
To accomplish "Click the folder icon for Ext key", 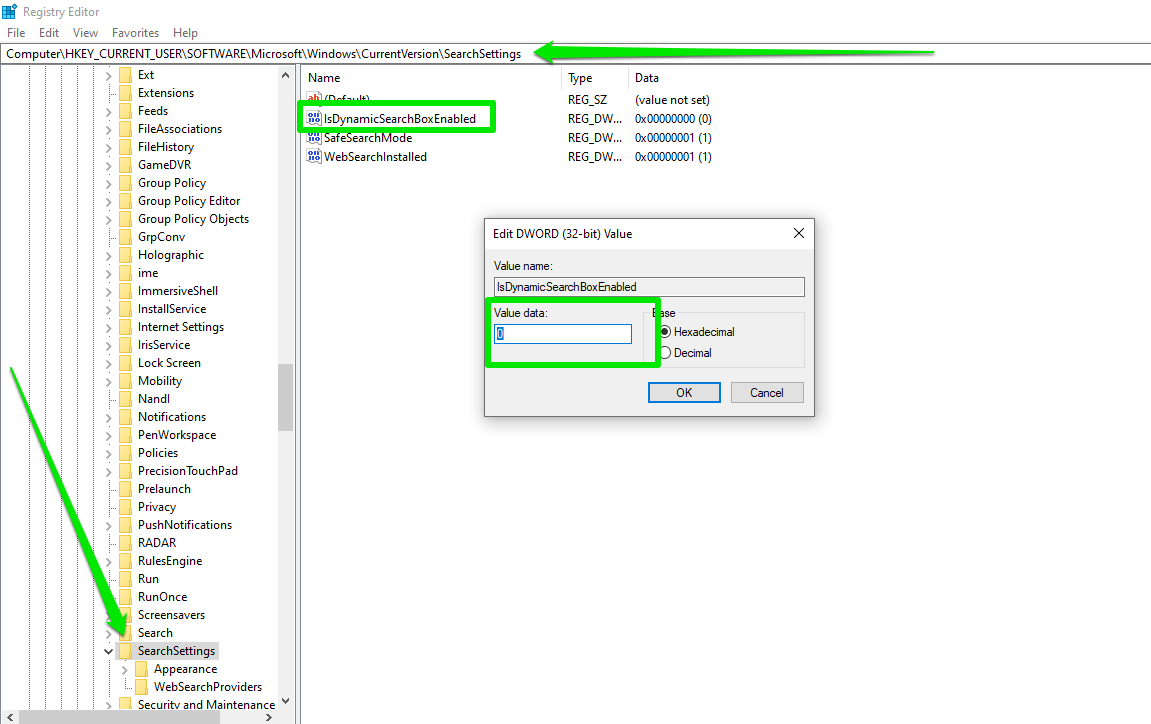I will tap(126, 75).
